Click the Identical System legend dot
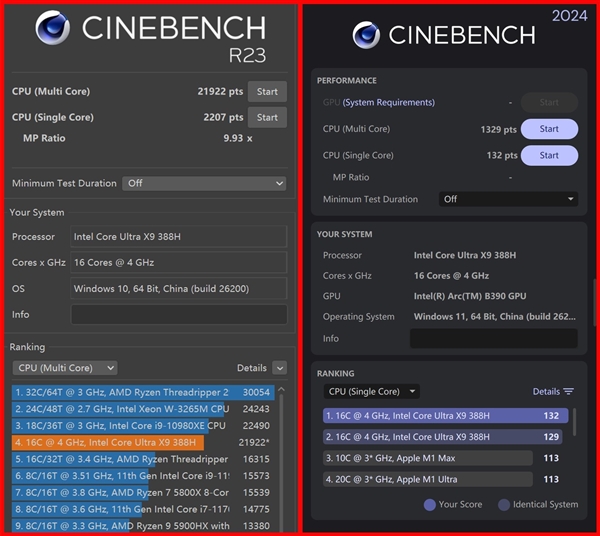This screenshot has width=600, height=536. click(504, 505)
